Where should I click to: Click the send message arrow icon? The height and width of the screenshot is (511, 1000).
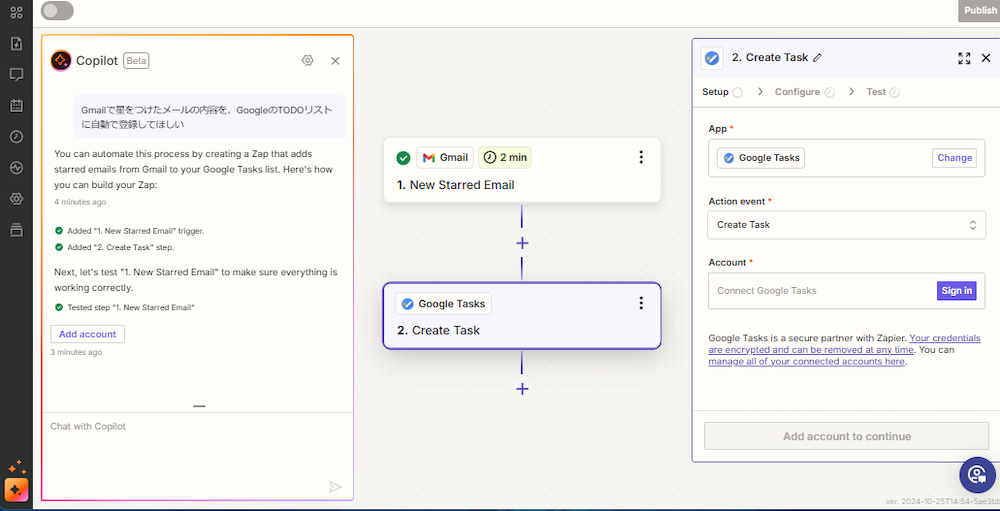335,487
